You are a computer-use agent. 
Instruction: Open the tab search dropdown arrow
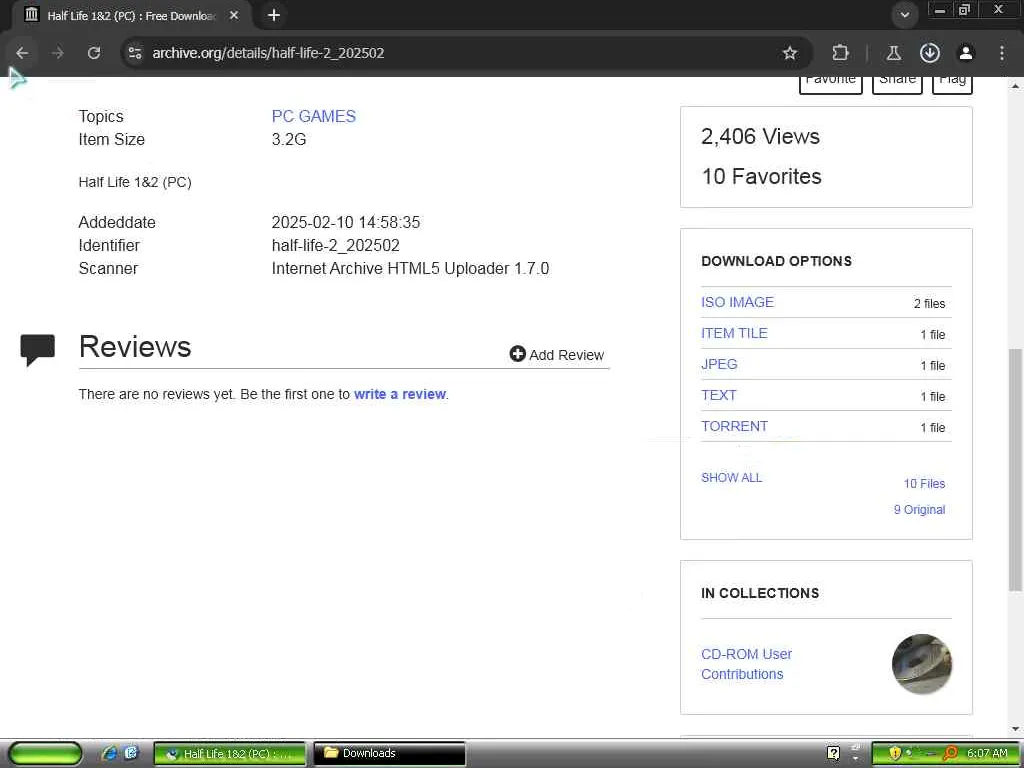pos(904,15)
